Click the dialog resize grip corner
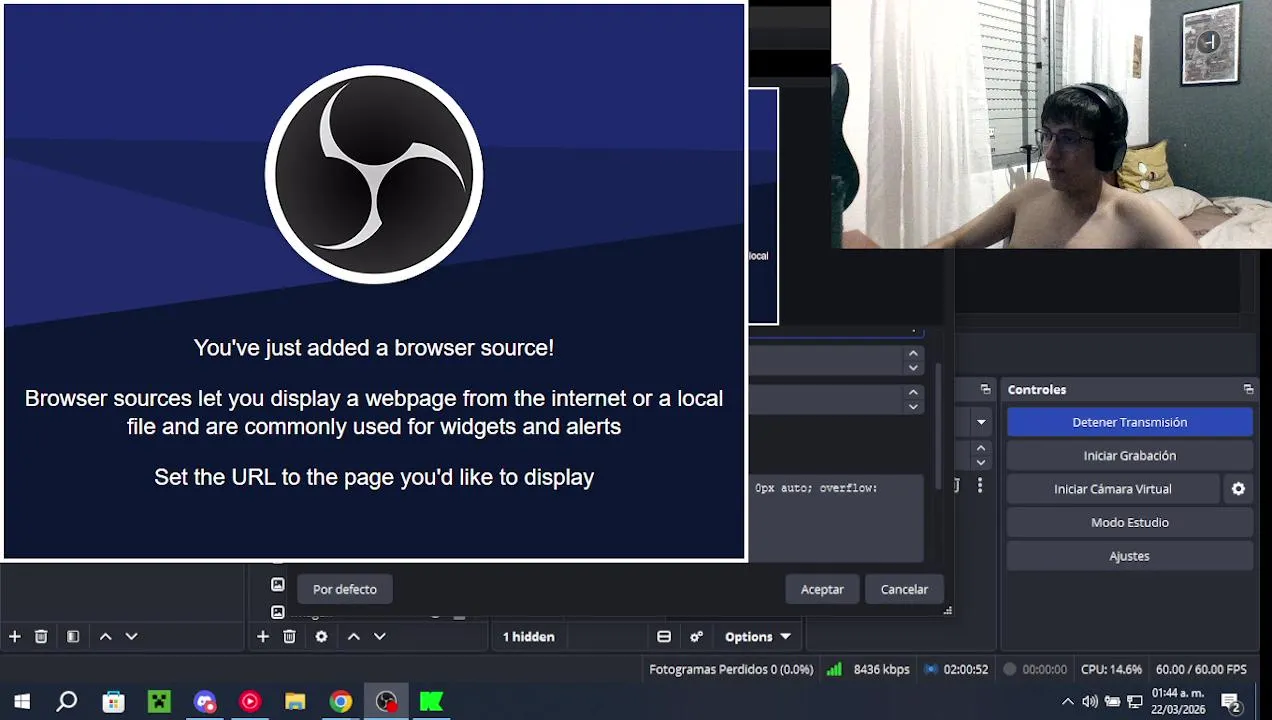Viewport: 1272px width, 720px height. click(x=947, y=610)
